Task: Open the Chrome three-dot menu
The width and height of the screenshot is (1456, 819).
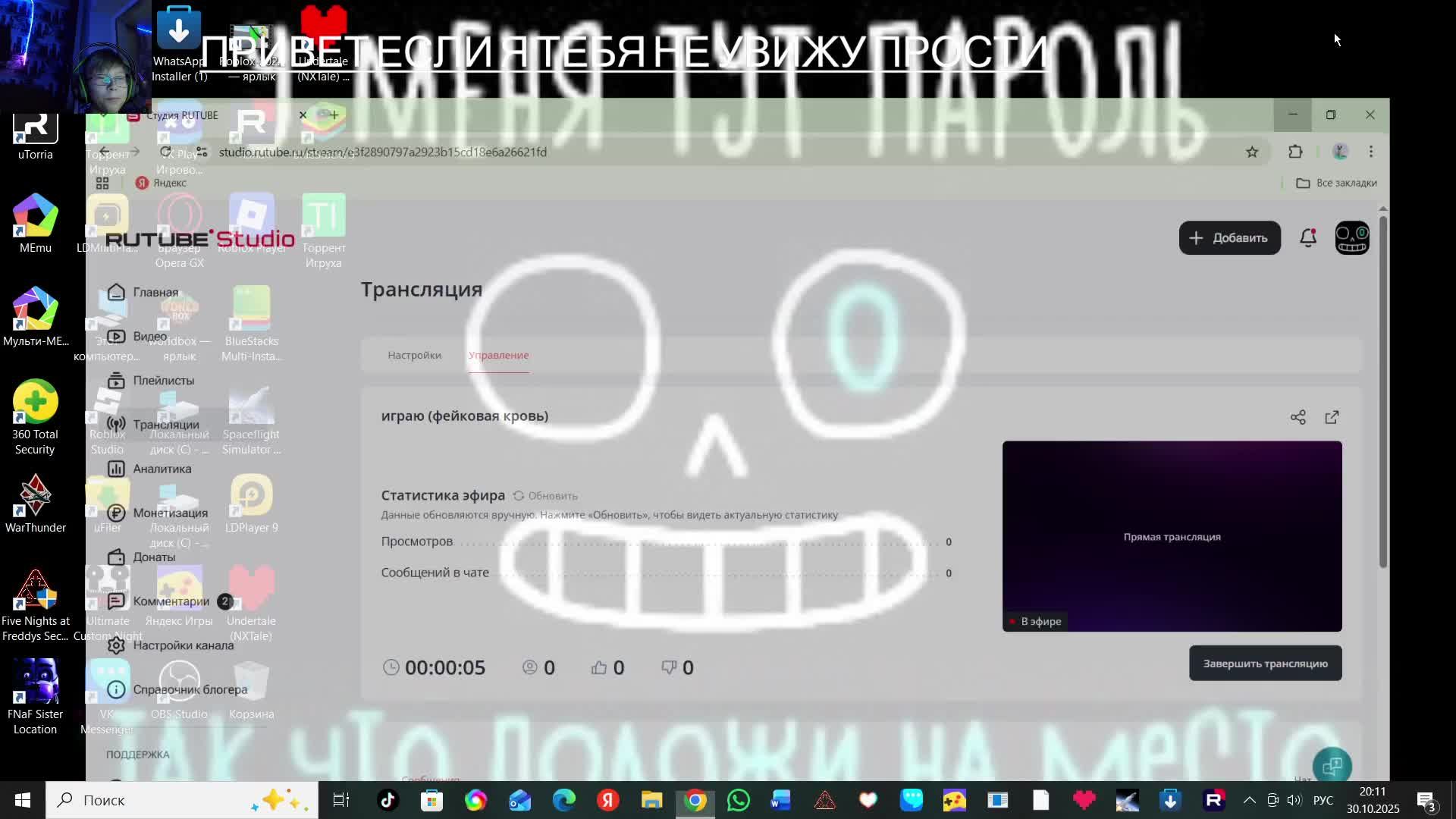Action: [x=1370, y=152]
